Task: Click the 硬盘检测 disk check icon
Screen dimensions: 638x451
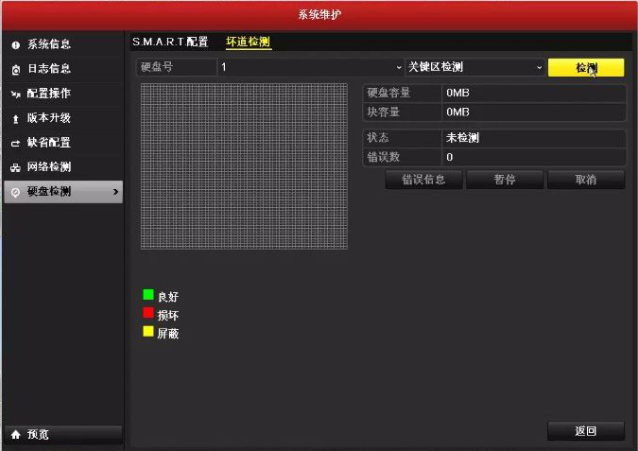Action: pyautogui.click(x=15, y=192)
